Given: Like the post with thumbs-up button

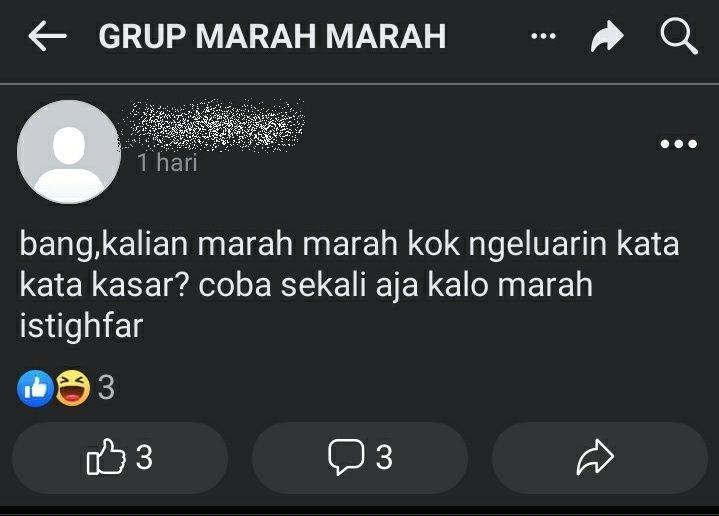Looking at the screenshot, I should 120,458.
